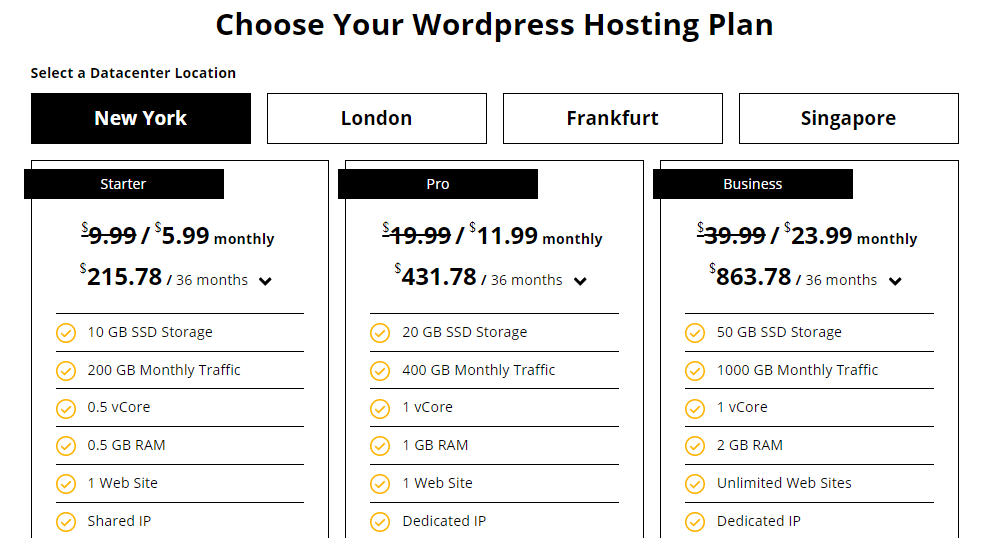Open Pro plan 36 months billing dropdown

[580, 281]
